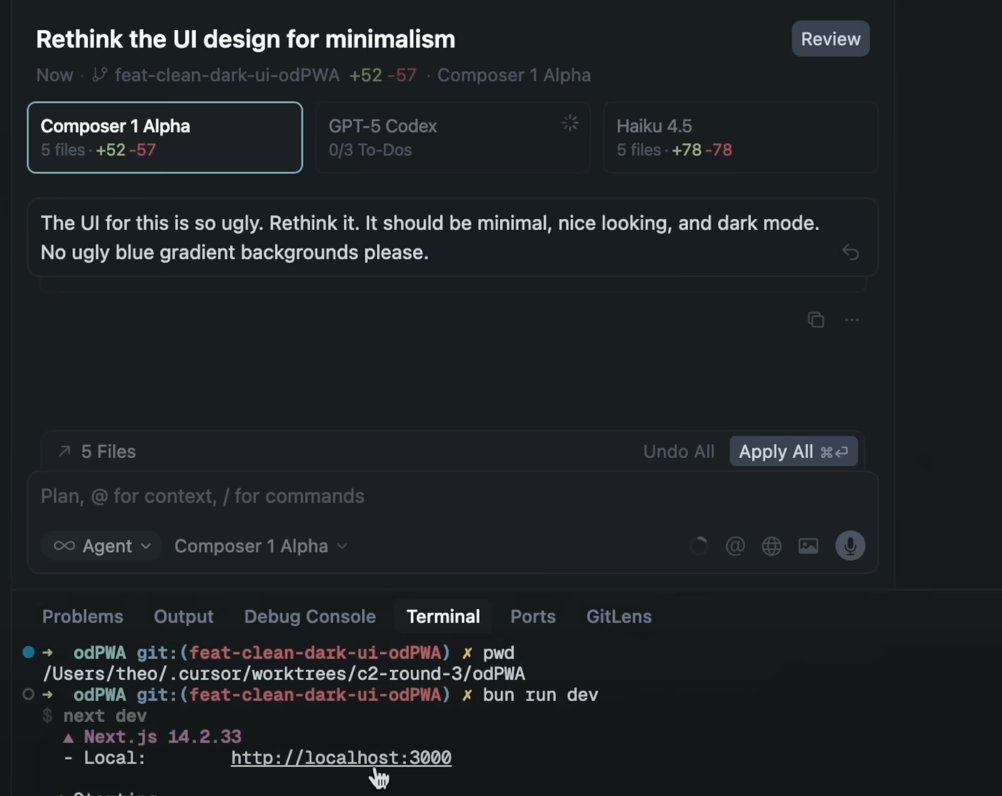
Task: Select the Terminal tab
Action: point(443,616)
